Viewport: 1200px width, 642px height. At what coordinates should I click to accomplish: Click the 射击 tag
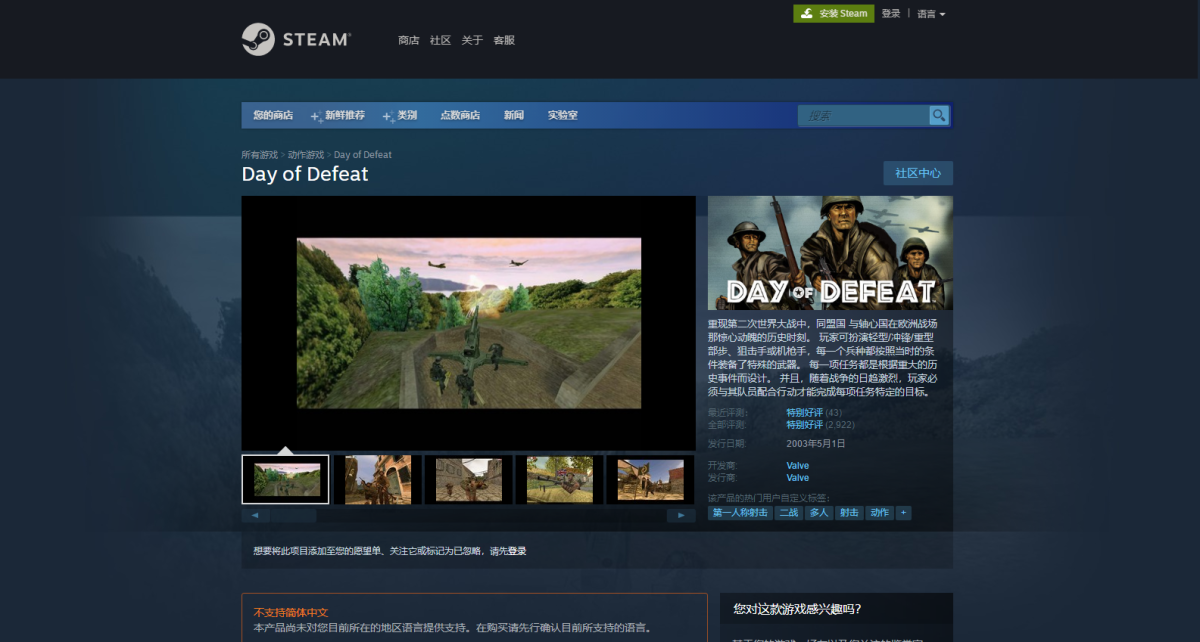[x=849, y=513]
